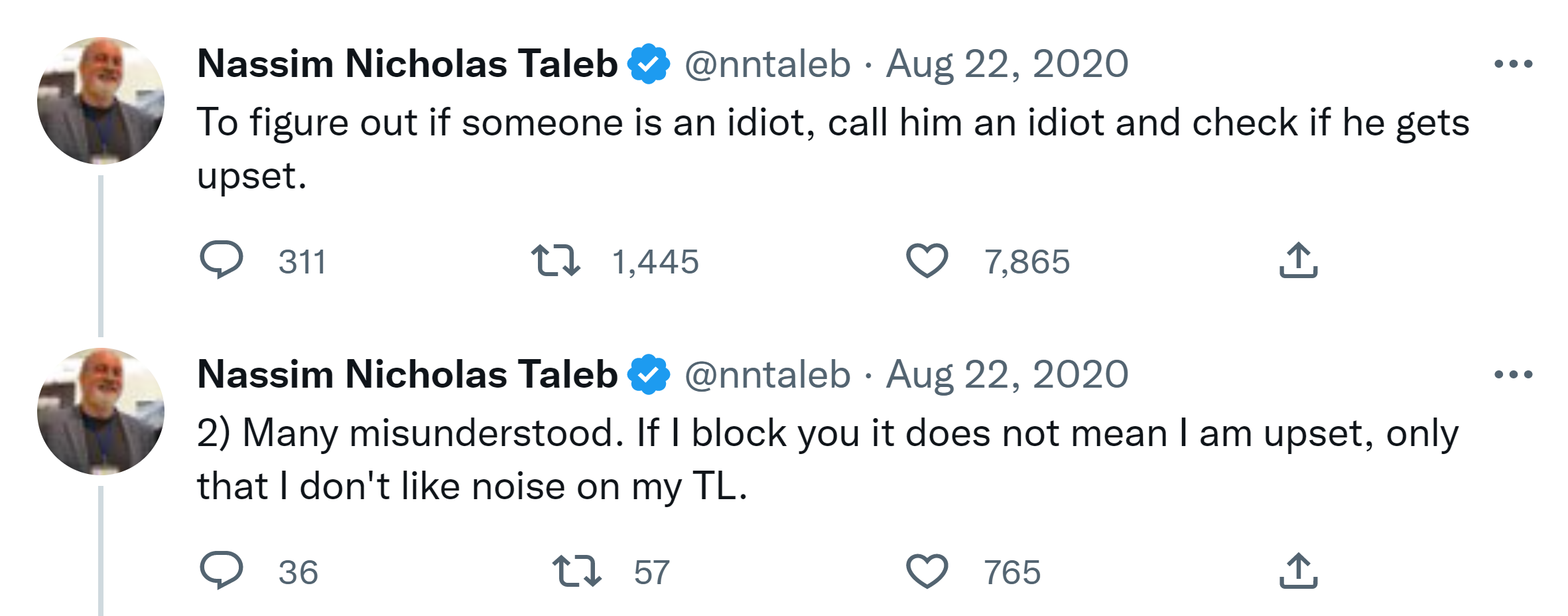
Task: Open more options for the first tweet
Action: pos(1513,64)
